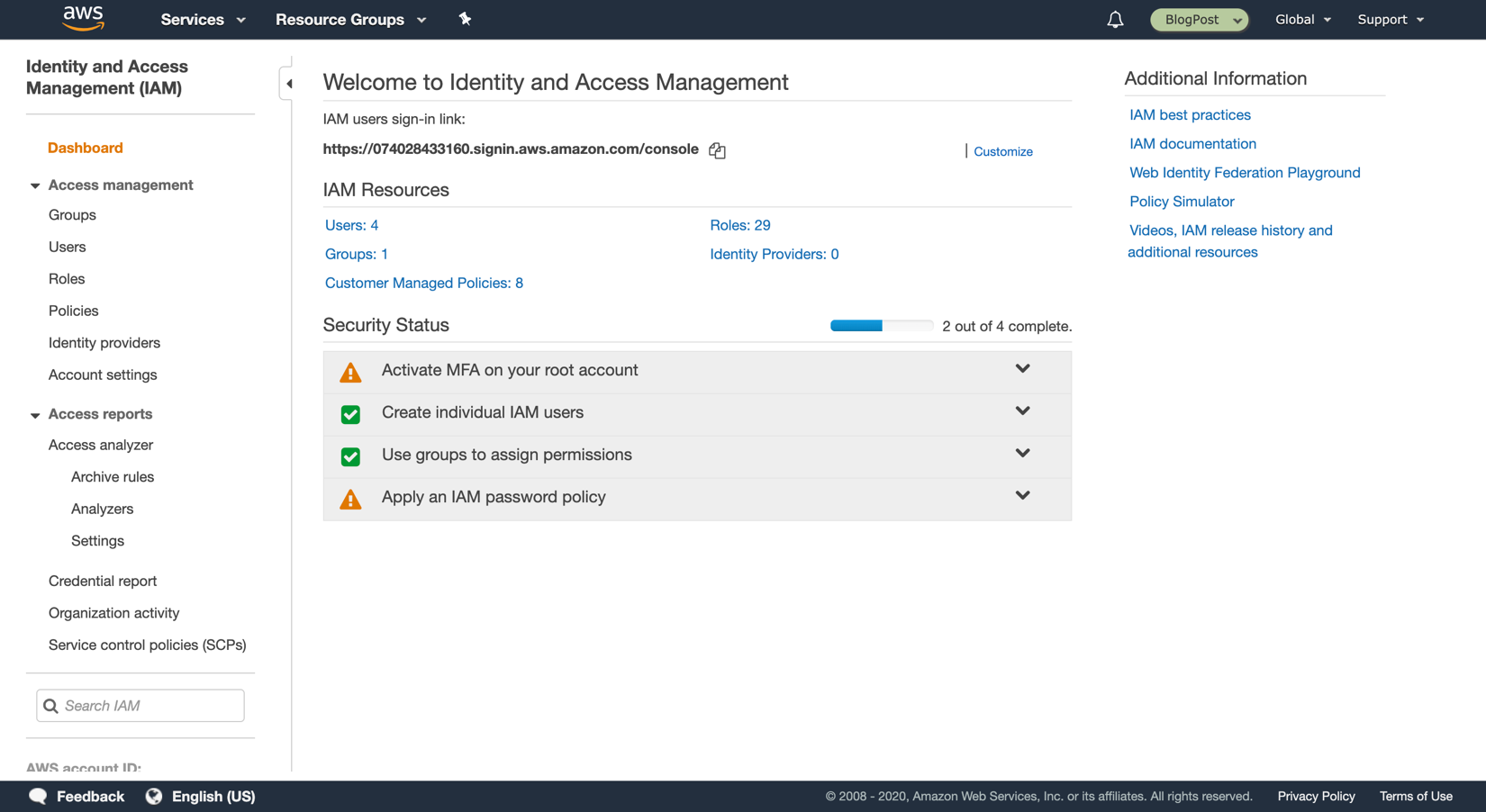
Task: Open Account settings
Action: point(103,374)
